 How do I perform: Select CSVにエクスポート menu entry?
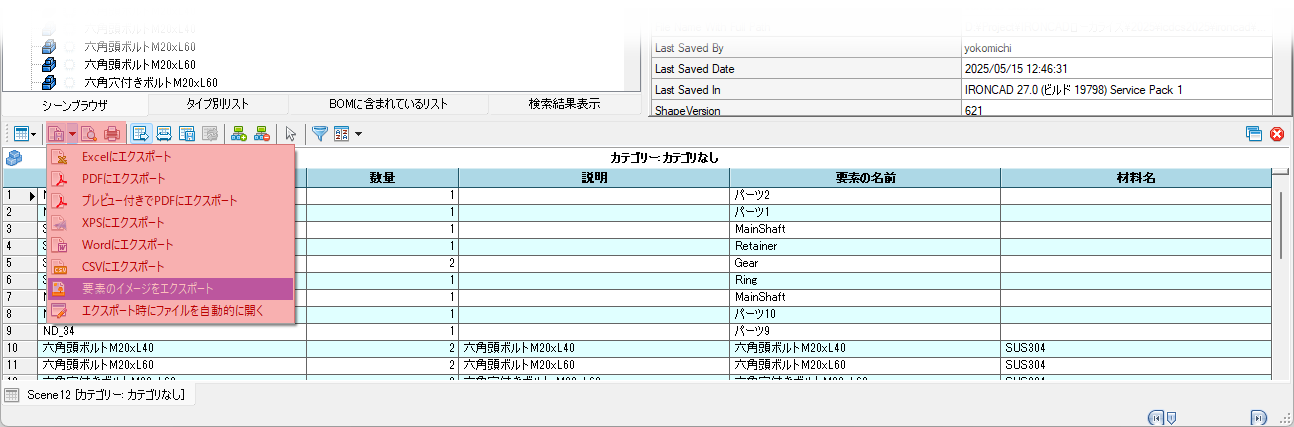click(x=122, y=267)
